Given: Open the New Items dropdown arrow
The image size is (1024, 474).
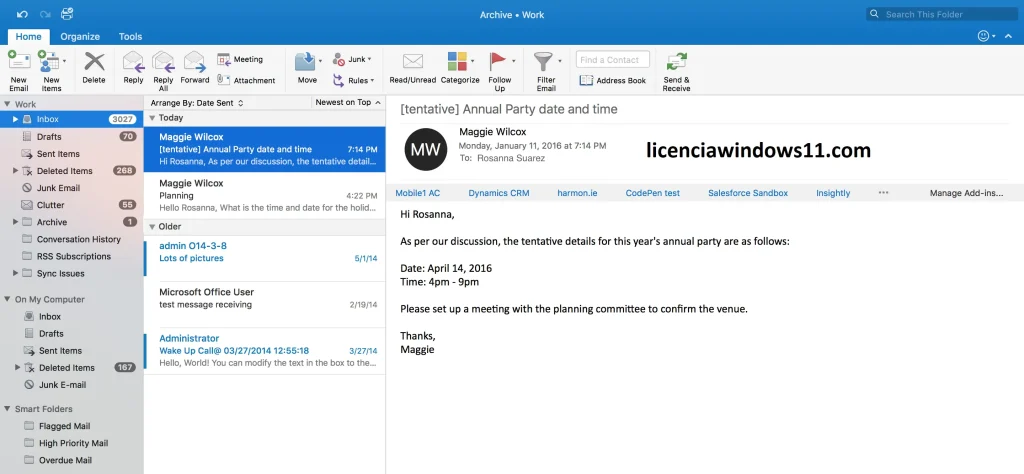Looking at the screenshot, I should 64,61.
